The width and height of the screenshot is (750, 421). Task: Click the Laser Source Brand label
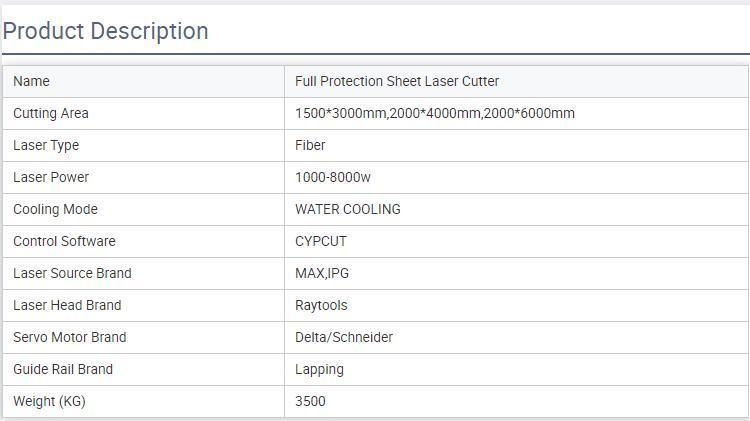pyautogui.click(x=72, y=273)
